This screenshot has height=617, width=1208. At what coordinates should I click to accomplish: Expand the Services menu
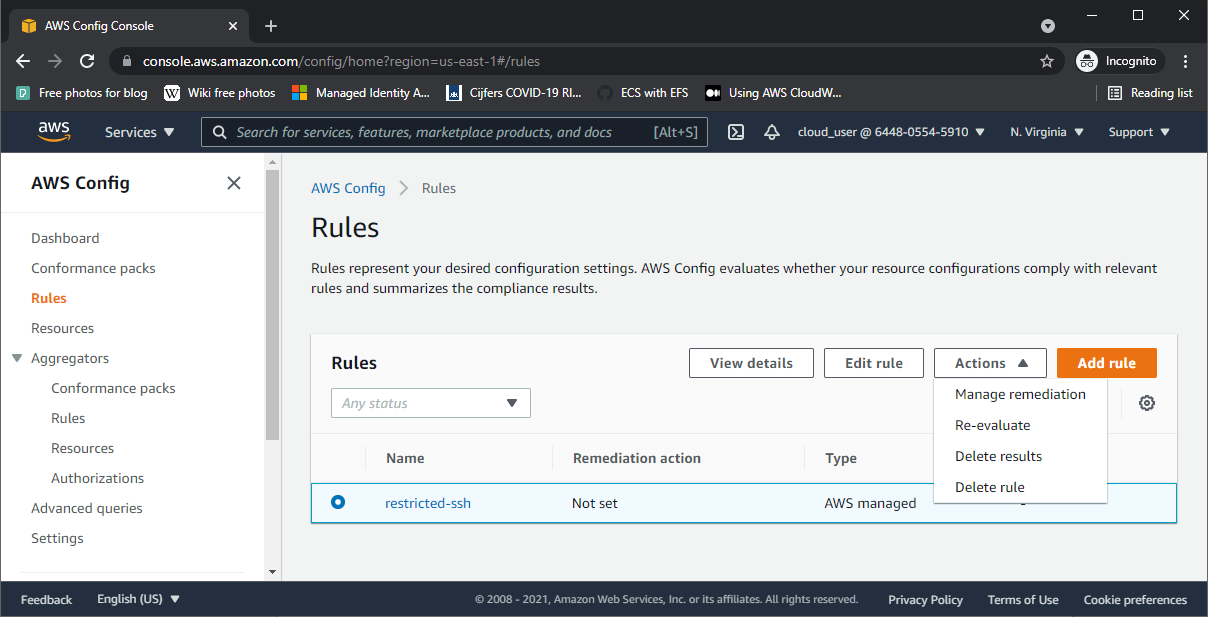[139, 132]
